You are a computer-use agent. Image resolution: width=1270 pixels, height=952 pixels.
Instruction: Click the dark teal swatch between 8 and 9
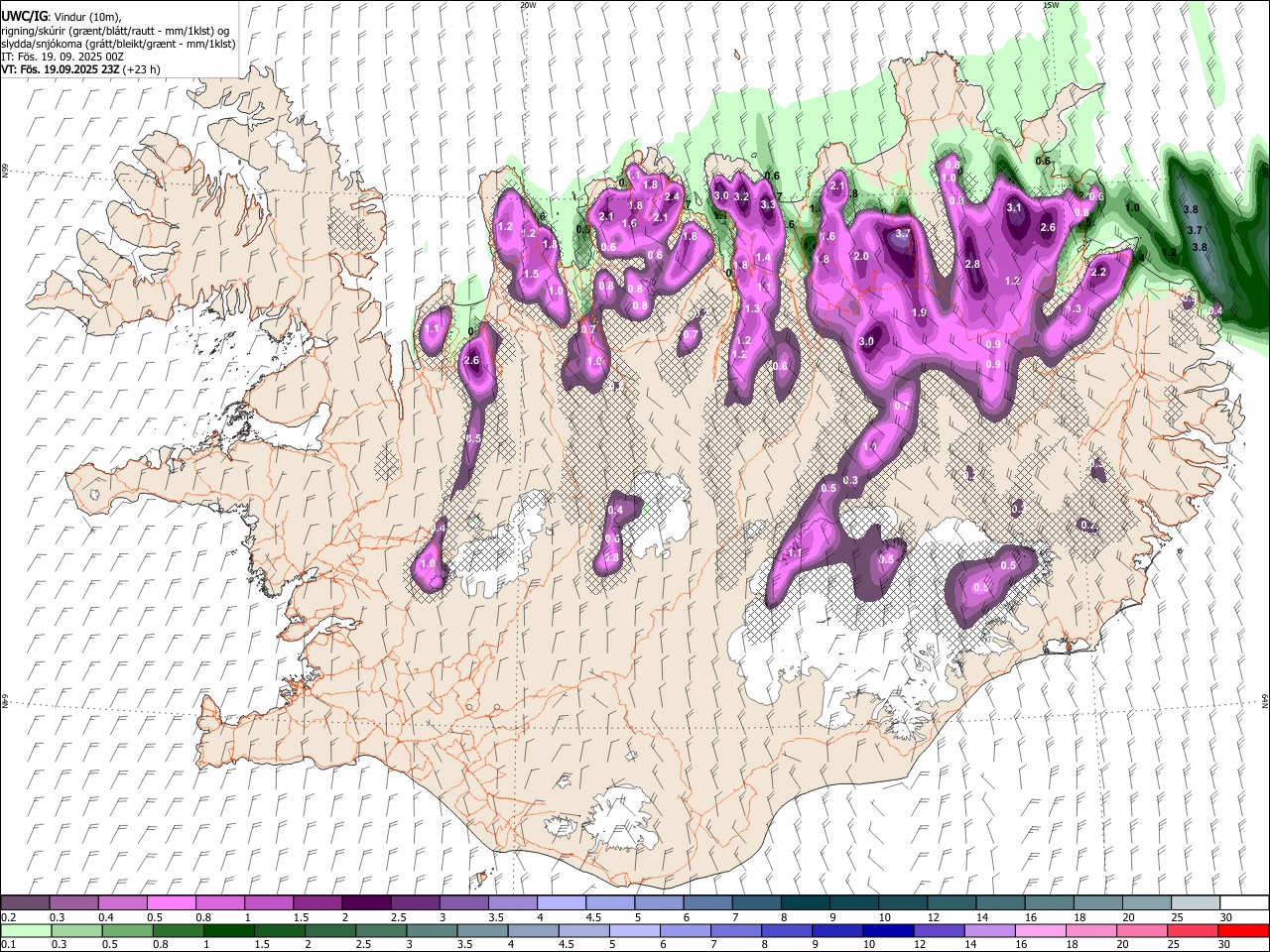click(804, 902)
